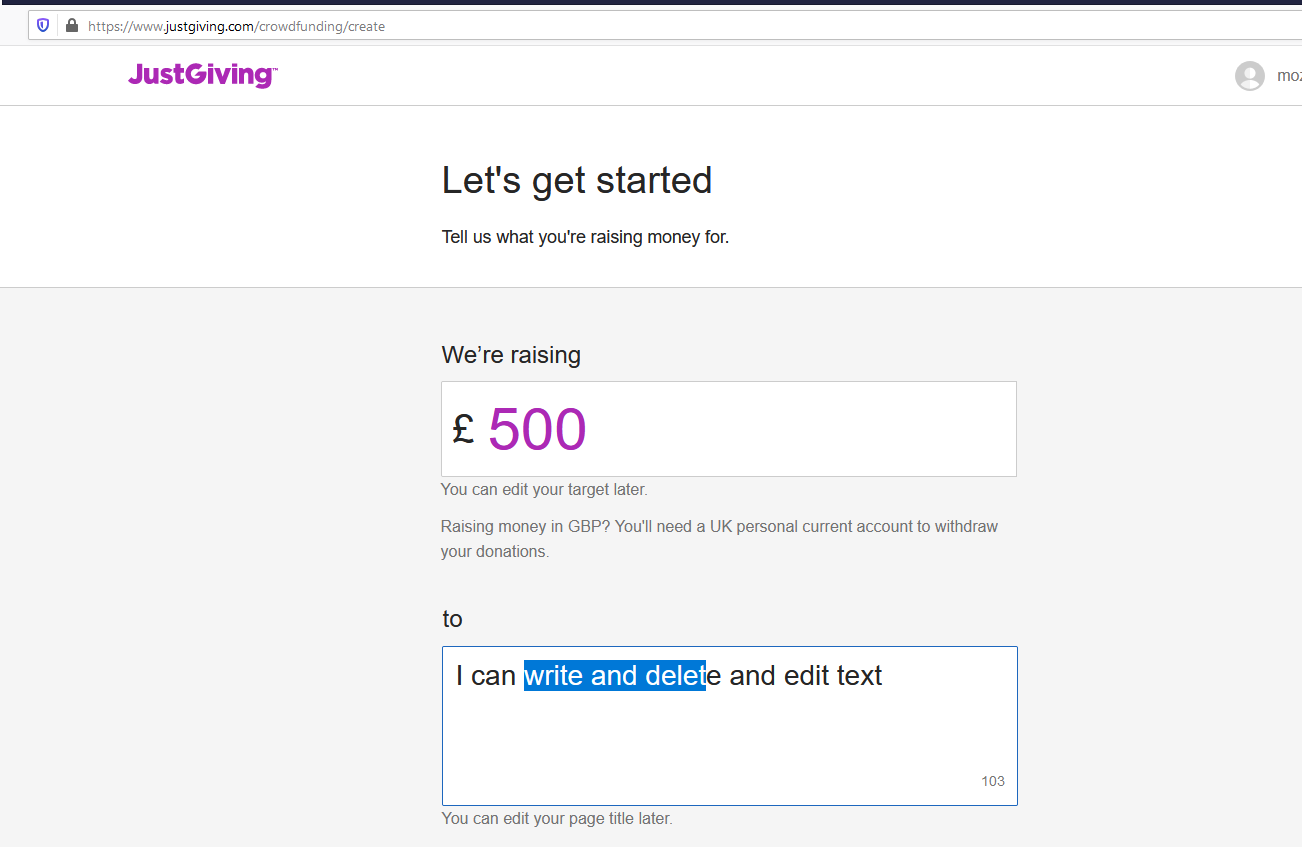Image resolution: width=1302 pixels, height=847 pixels.
Task: Click the "We're raising" label
Action: [x=511, y=354]
